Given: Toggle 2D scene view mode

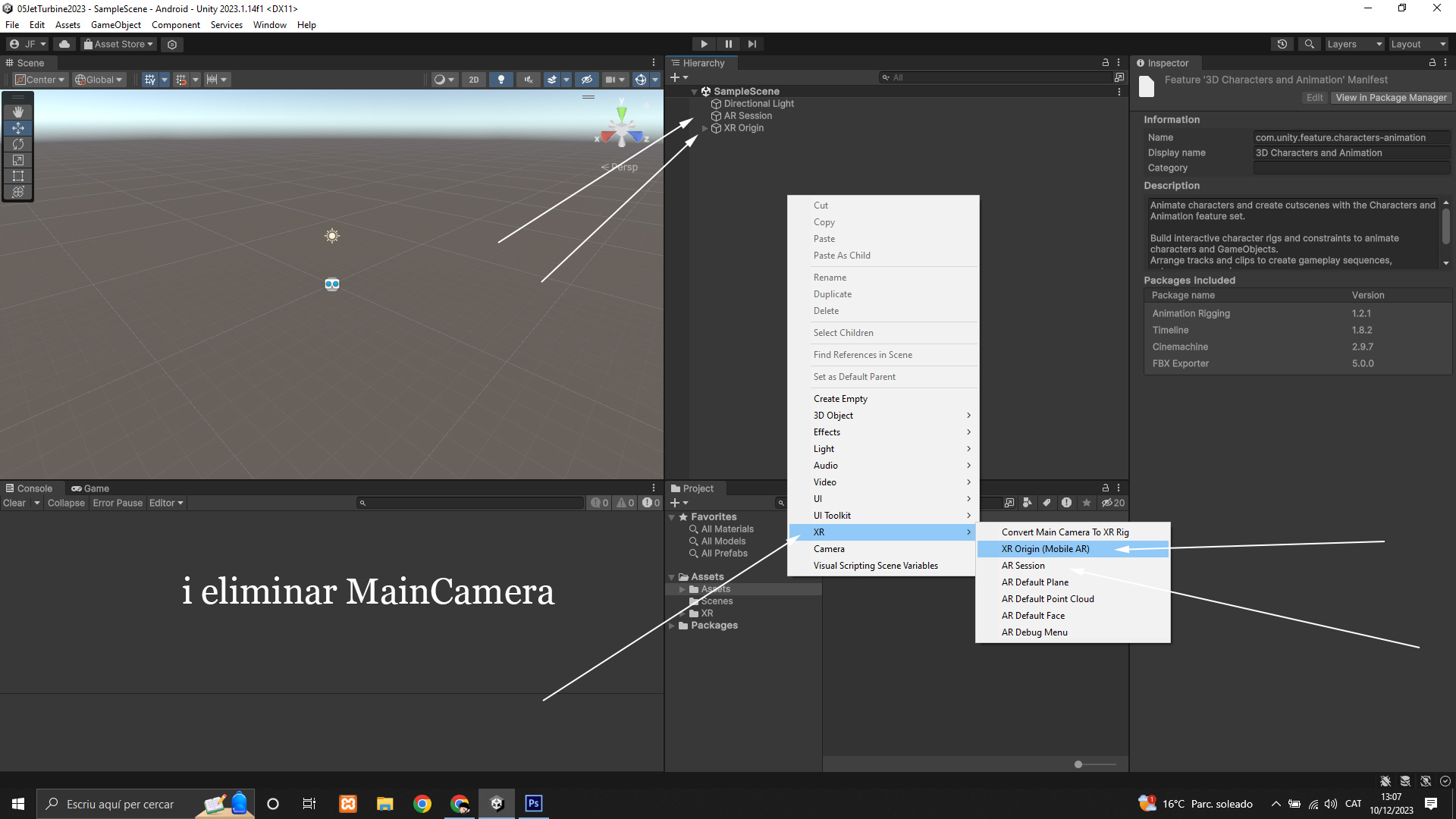Looking at the screenshot, I should click(474, 80).
